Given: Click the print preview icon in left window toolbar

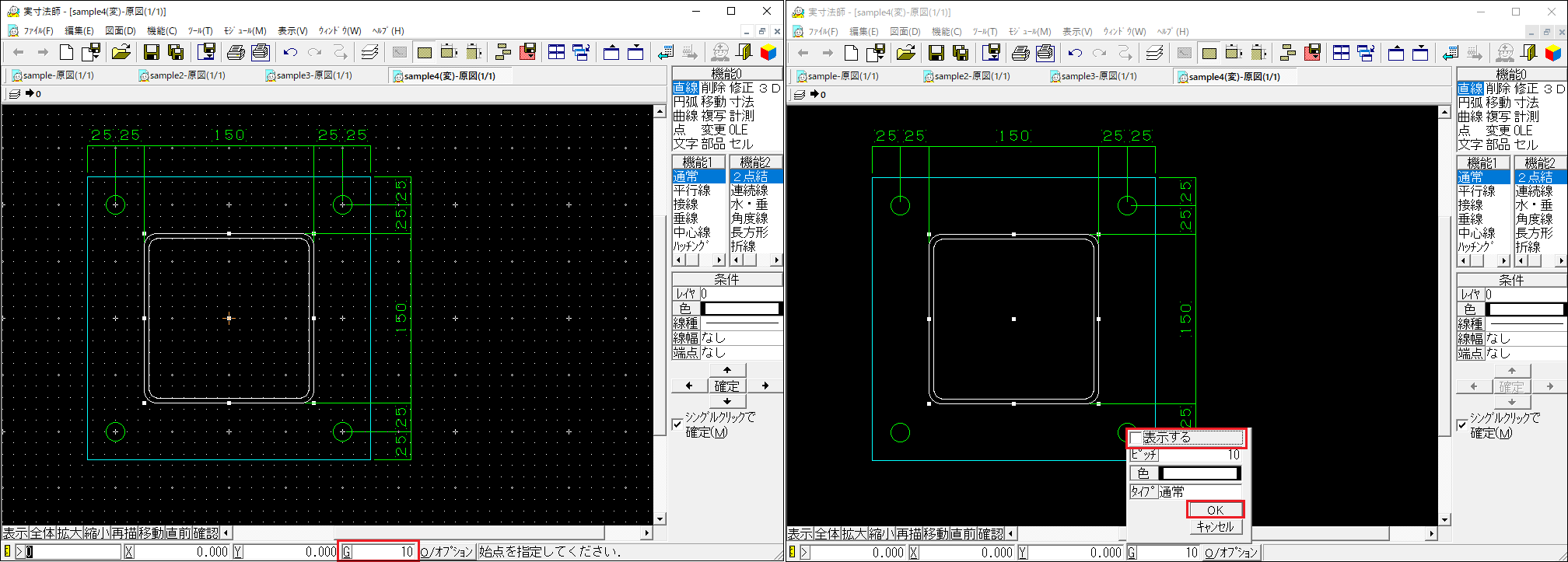Looking at the screenshot, I should point(261,52).
